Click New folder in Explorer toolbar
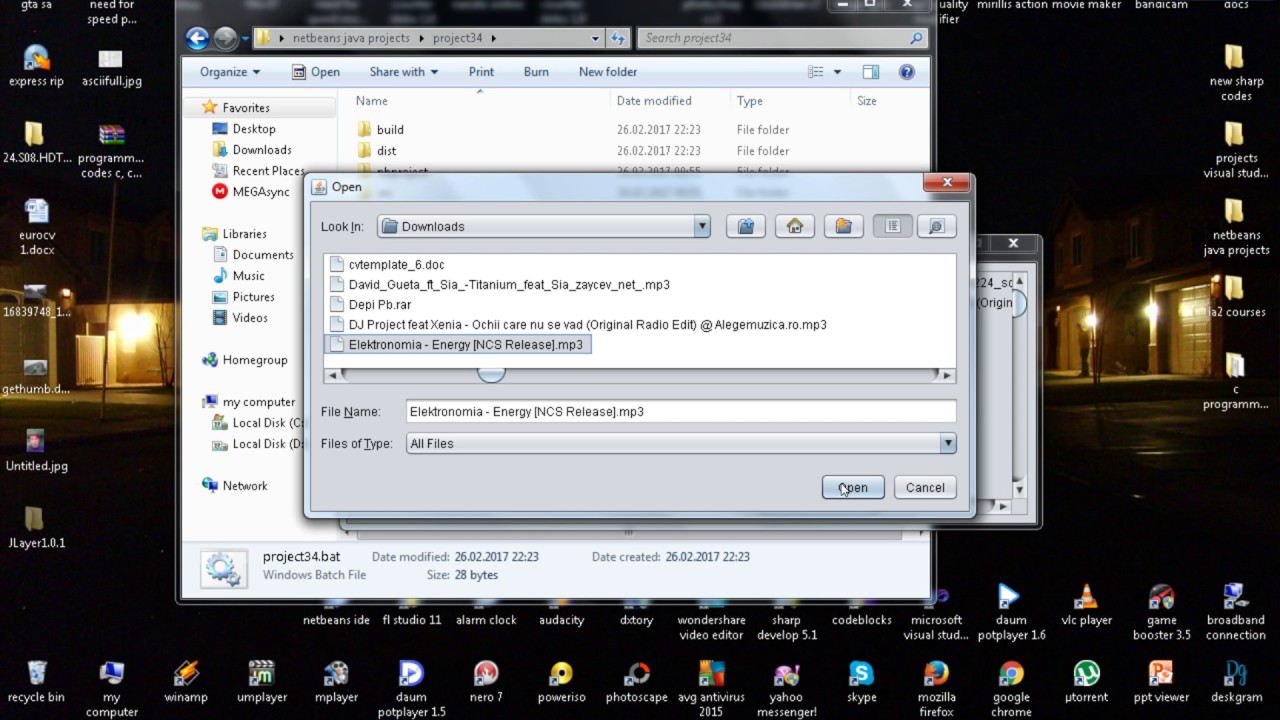The width and height of the screenshot is (1280, 720). [x=608, y=72]
